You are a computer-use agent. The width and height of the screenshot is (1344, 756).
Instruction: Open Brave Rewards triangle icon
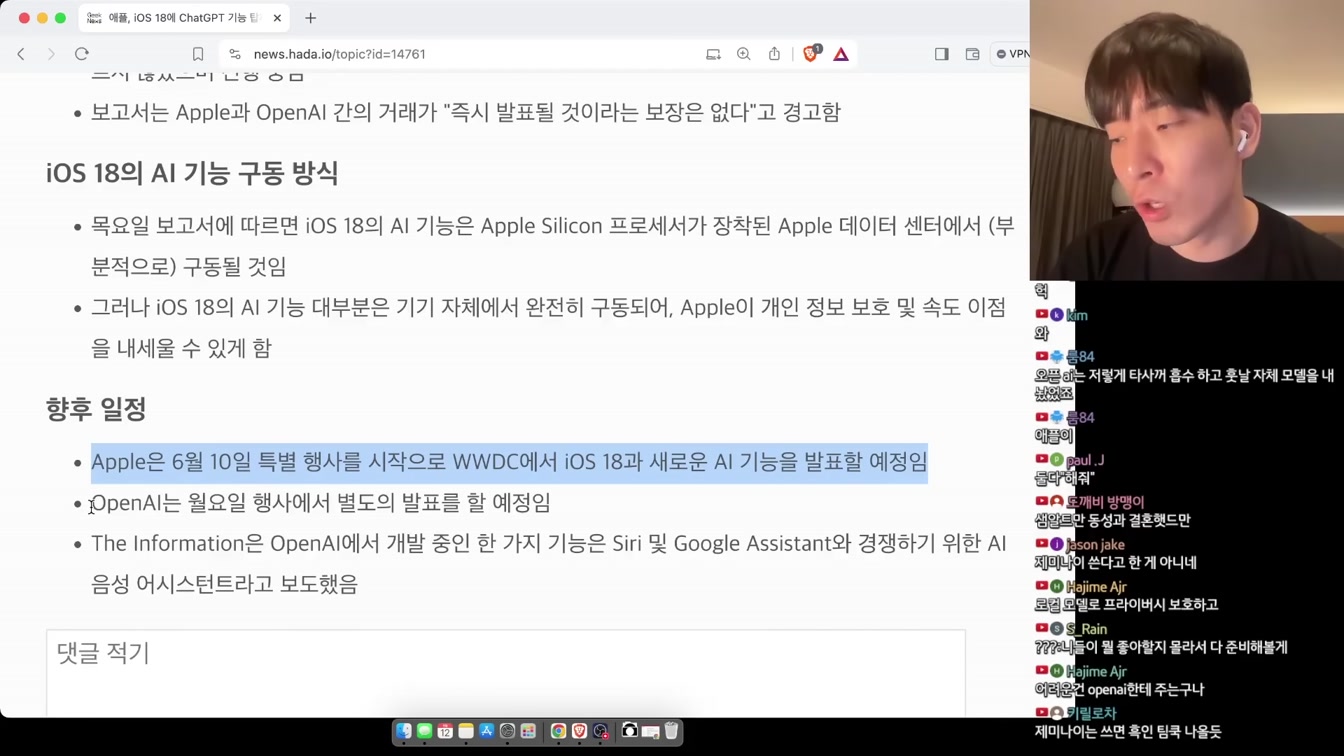[x=841, y=54]
